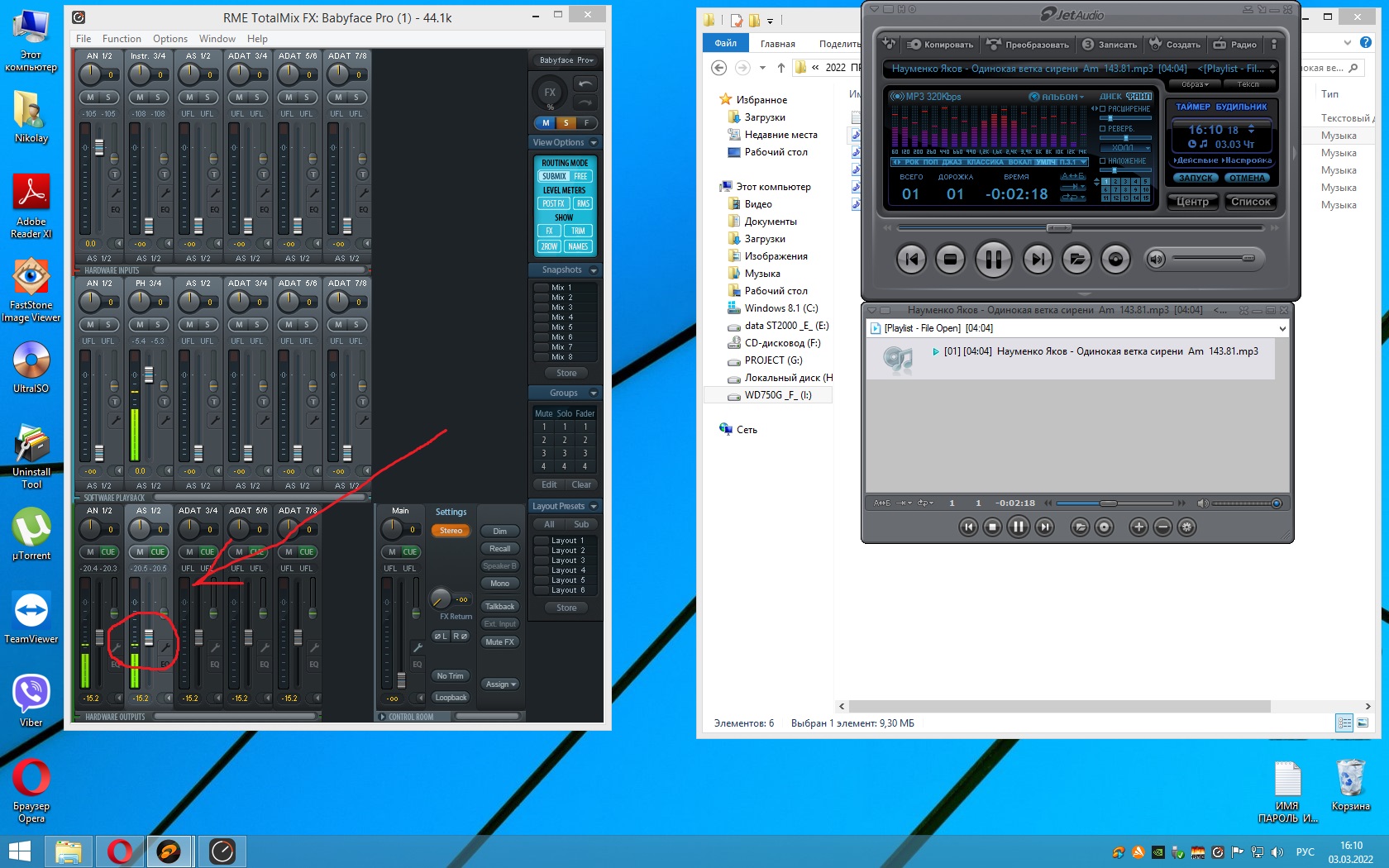Select Mix 1 in the Snapshots list
This screenshot has height=868, width=1389.
pos(565,288)
